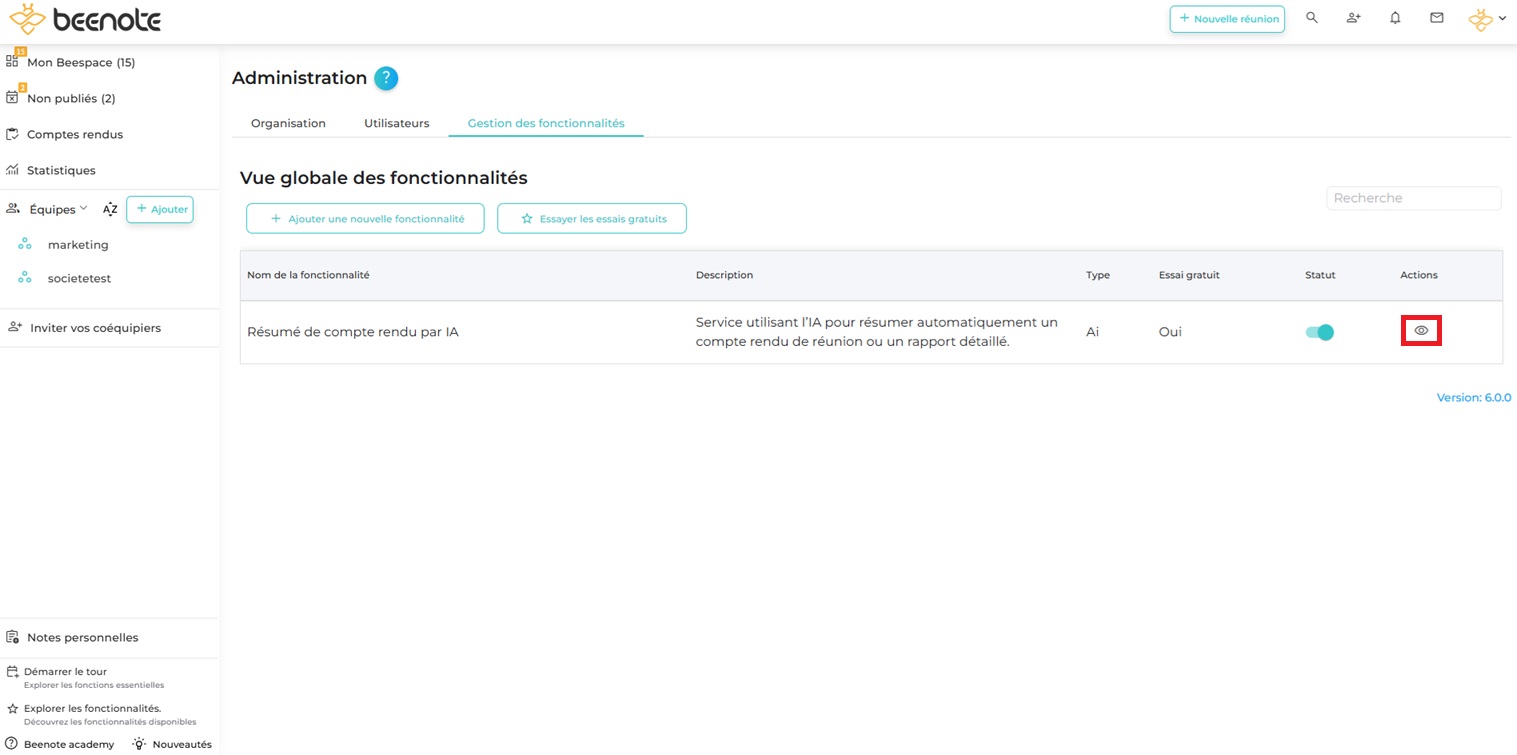1517x755 pixels.
Task: Open Notes personnelles in sidebar
Action: pyautogui.click(x=82, y=637)
